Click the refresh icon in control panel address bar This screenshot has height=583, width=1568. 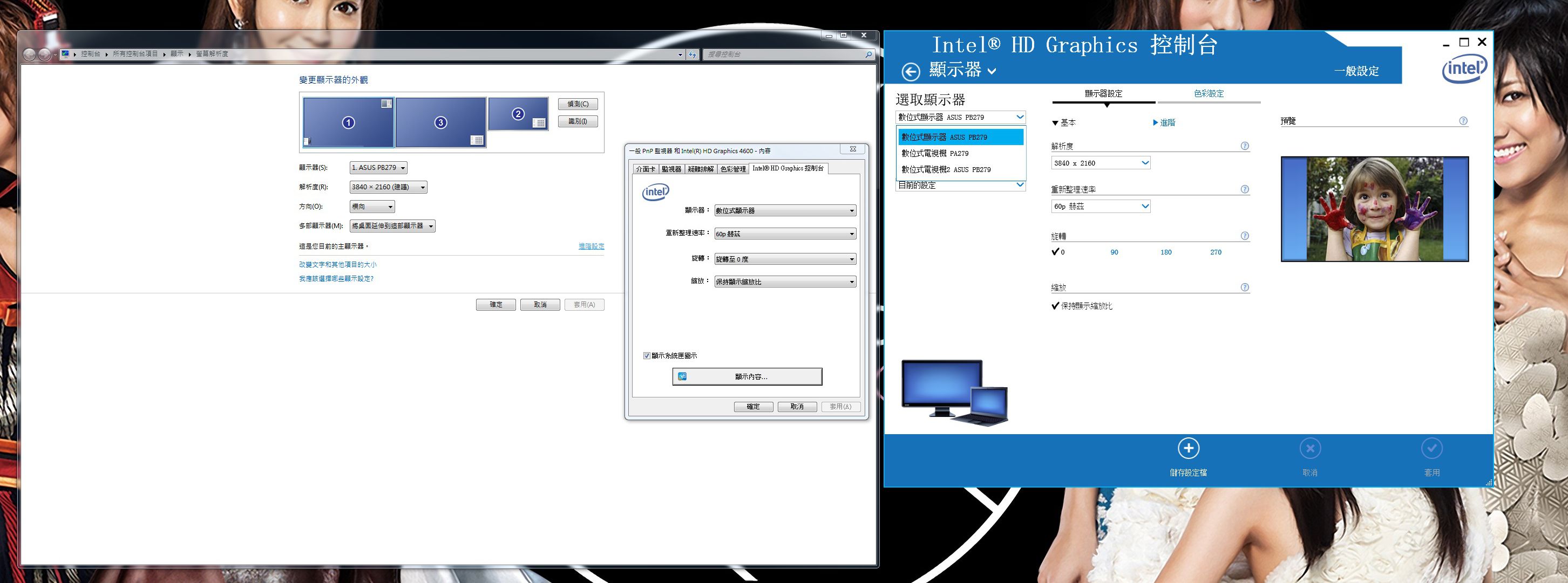tap(692, 54)
